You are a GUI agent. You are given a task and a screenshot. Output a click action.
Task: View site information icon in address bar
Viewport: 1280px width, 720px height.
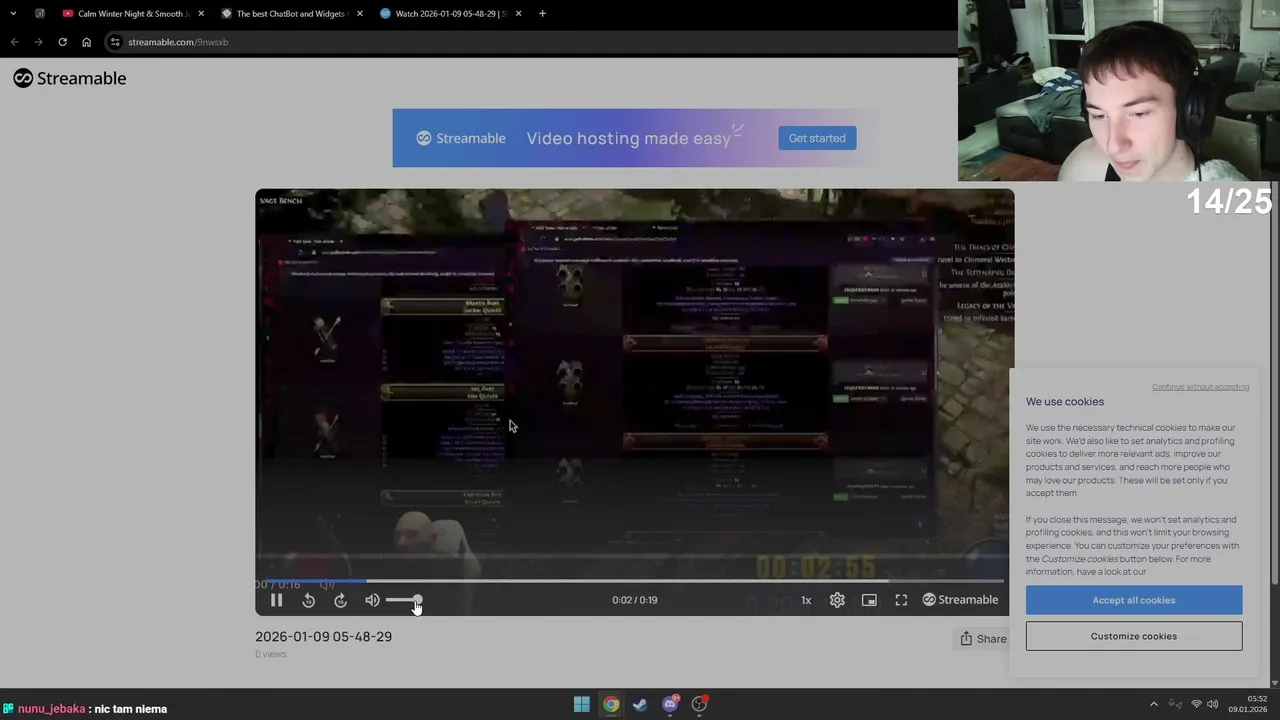point(116,42)
